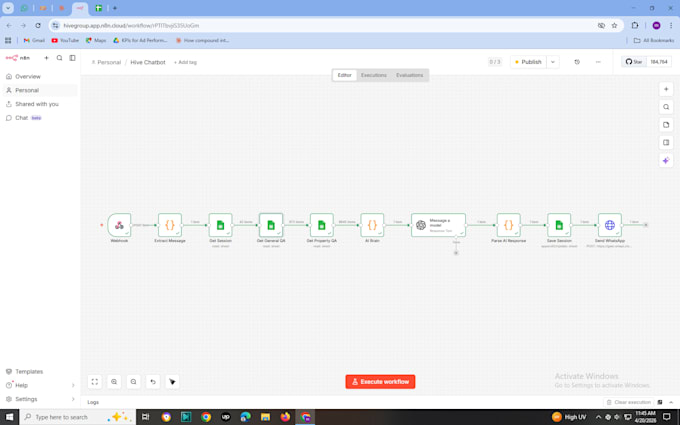
Task: Select the Get Session sheets node
Action: pyautogui.click(x=220, y=225)
